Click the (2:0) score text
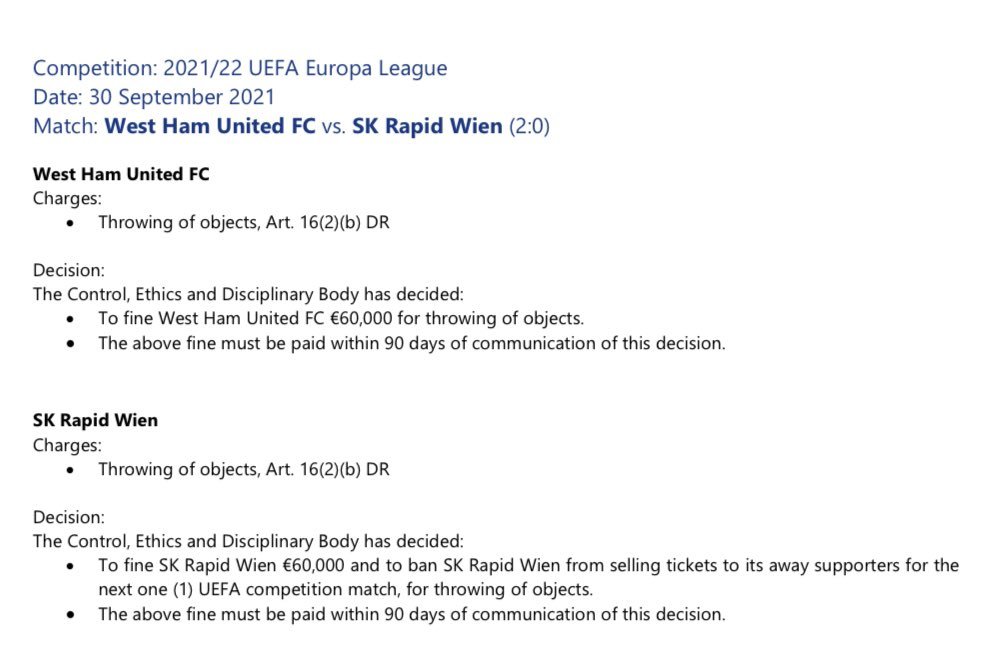 (529, 126)
